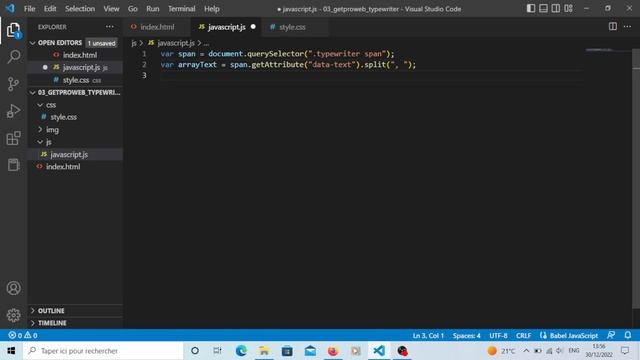The image size is (640, 360).
Task: Open the Windows Start button
Action: [x=11, y=351]
